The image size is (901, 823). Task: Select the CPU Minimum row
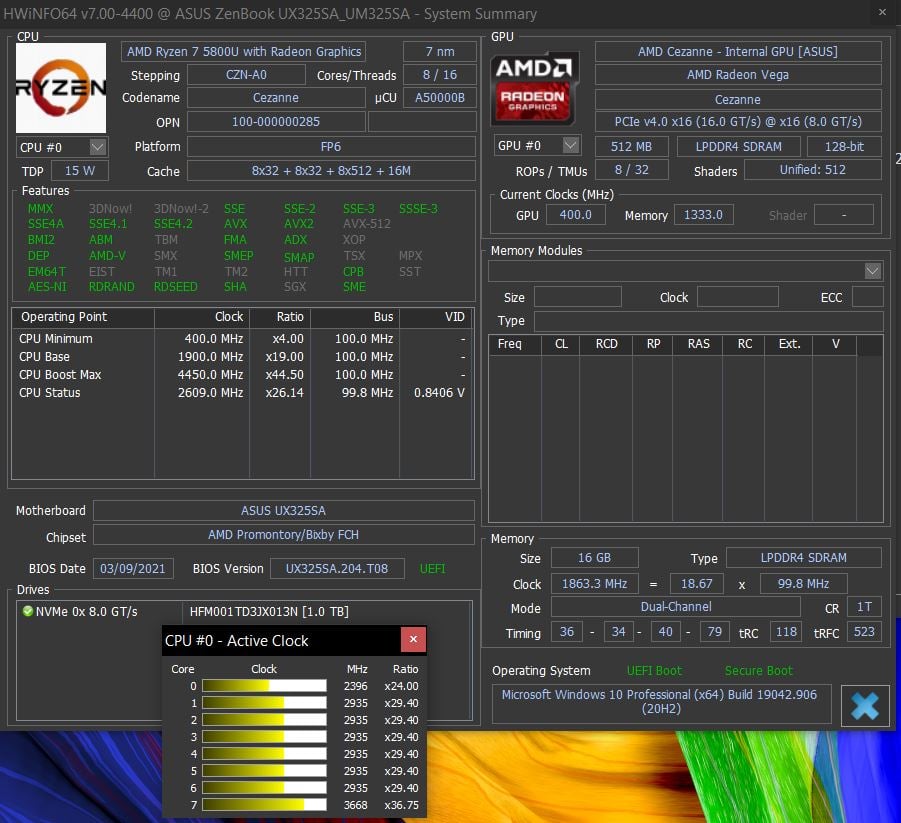tap(242, 339)
